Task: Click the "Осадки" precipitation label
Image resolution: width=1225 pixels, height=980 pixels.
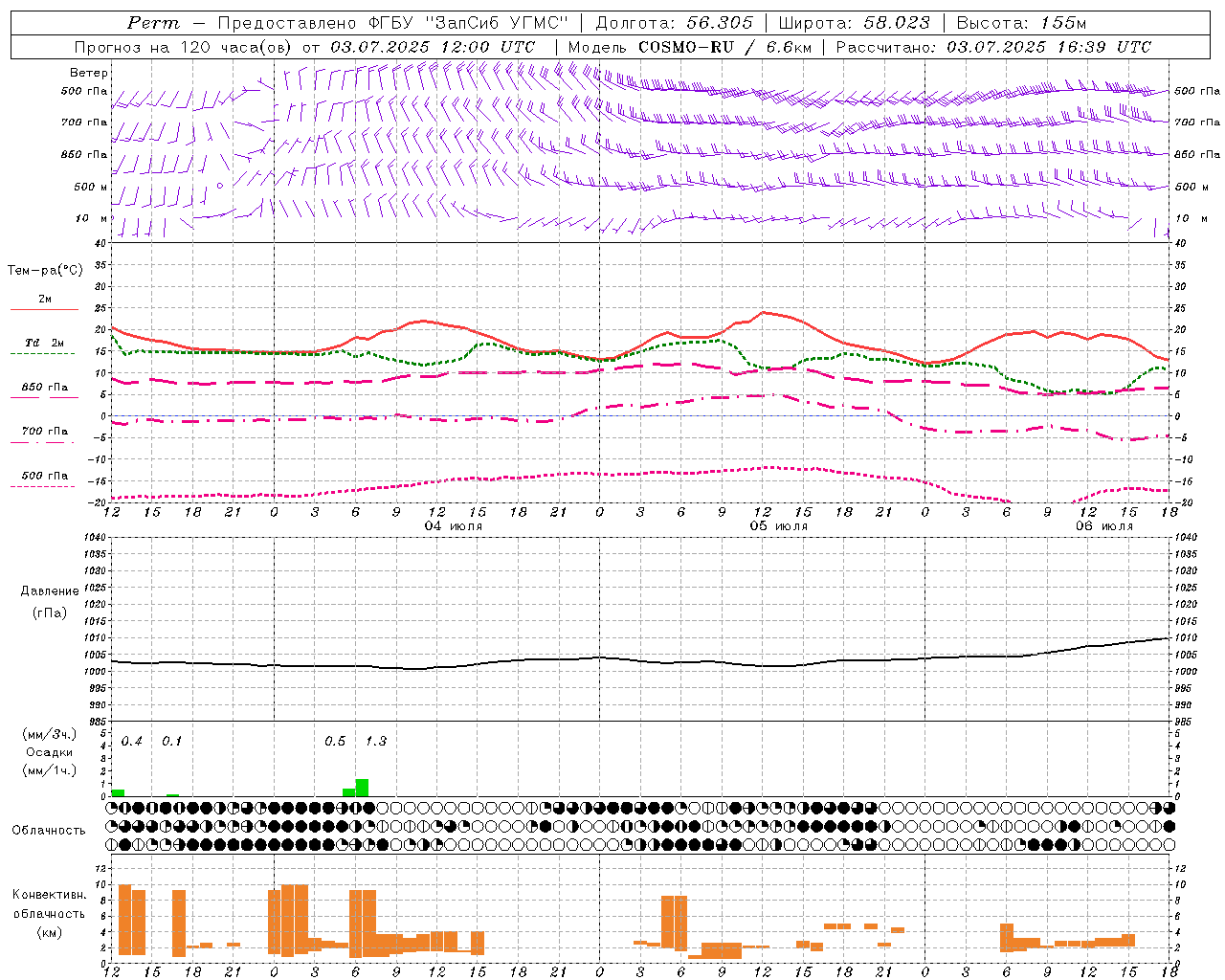Action: tap(50, 752)
